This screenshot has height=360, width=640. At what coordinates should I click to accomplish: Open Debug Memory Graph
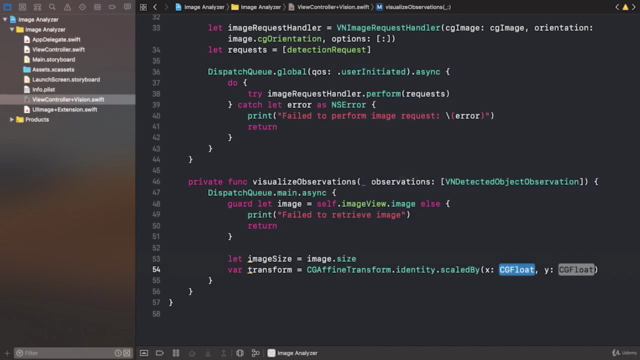(x=256, y=353)
